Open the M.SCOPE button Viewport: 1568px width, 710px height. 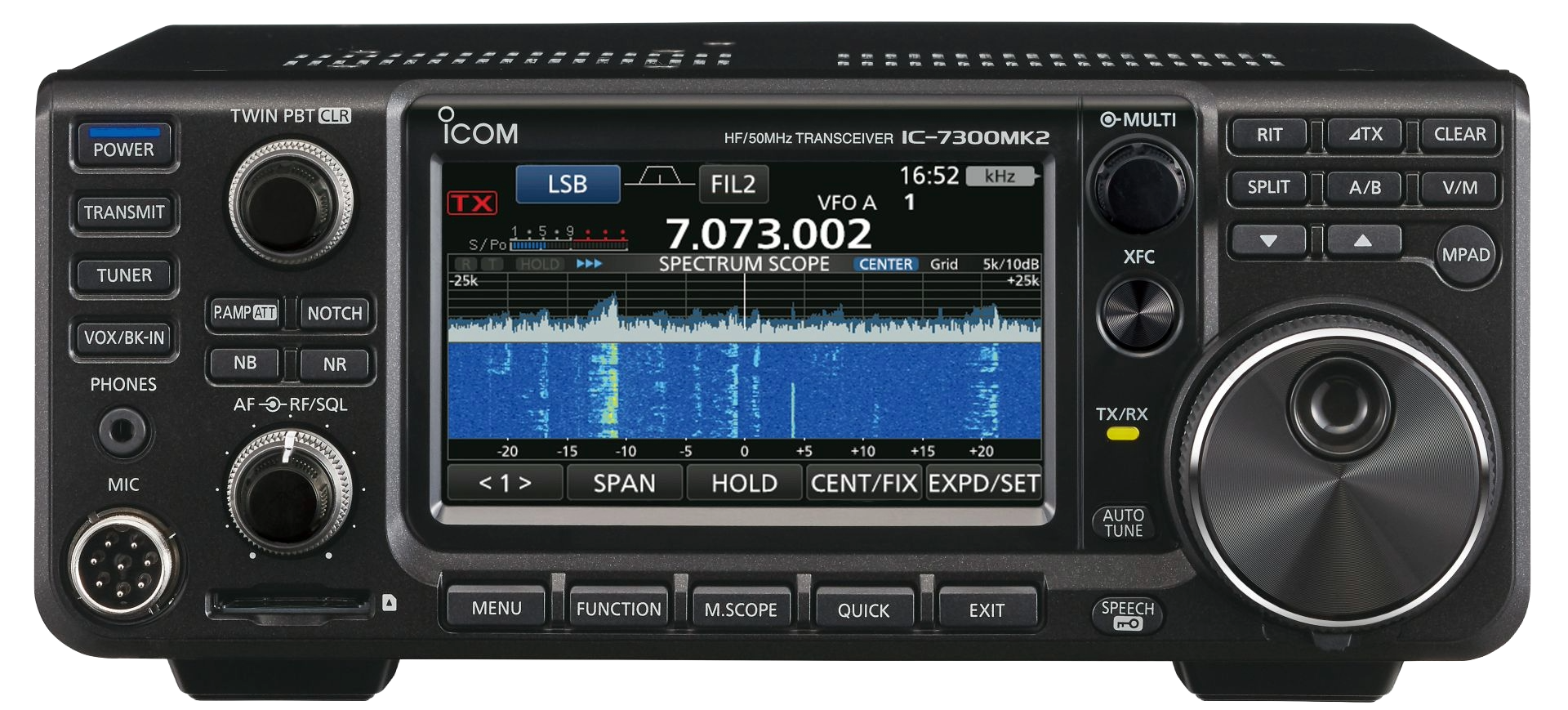click(x=741, y=610)
